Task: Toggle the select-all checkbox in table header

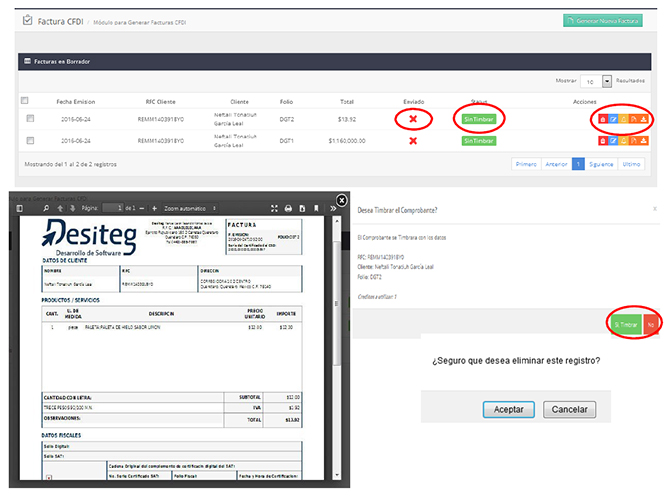Action: tap(24, 101)
